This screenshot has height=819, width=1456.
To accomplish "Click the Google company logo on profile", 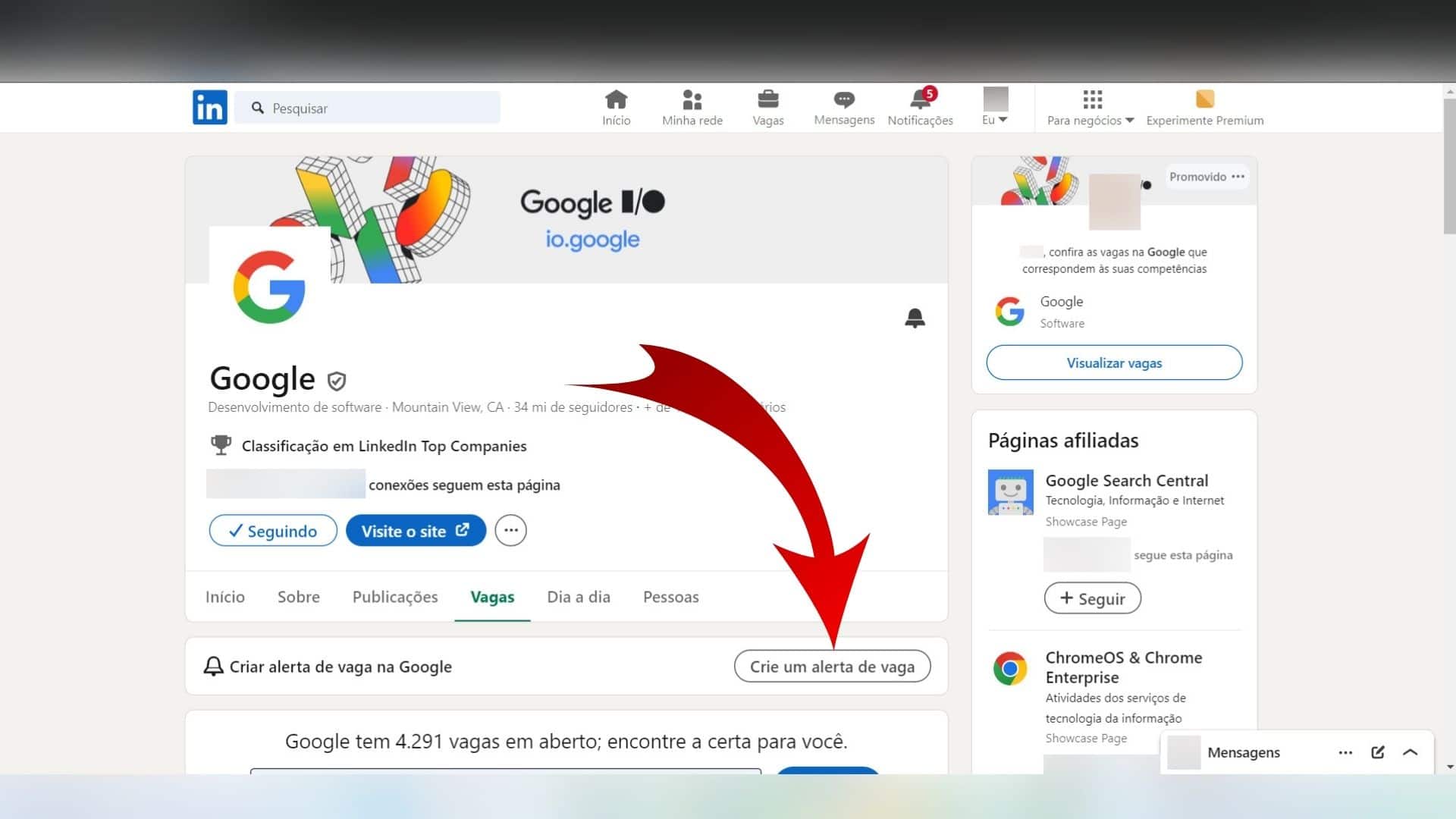I will point(269,287).
